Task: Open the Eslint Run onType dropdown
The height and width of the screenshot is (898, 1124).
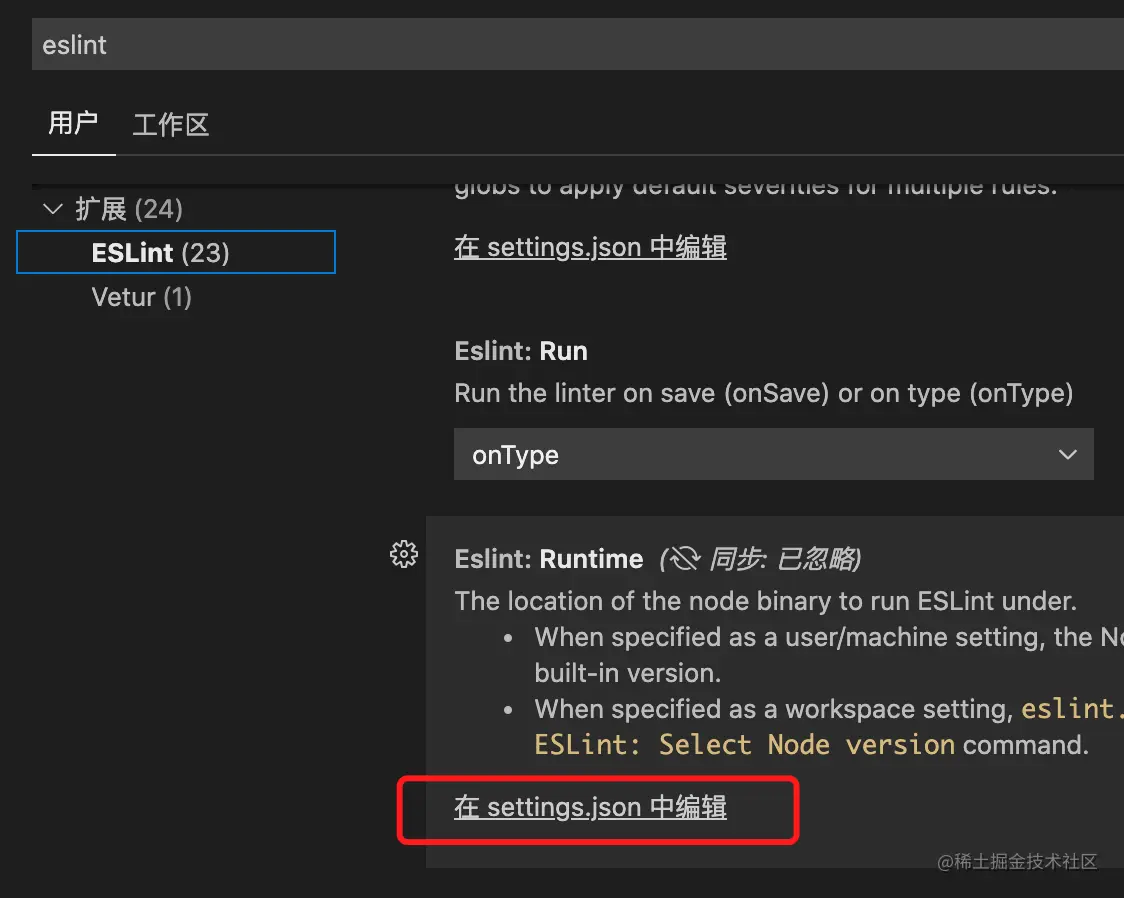Action: 773,454
